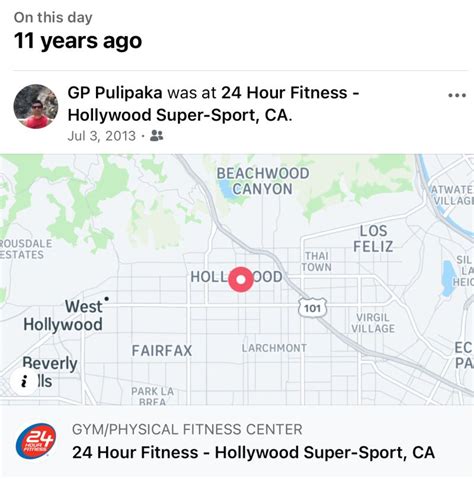474x479 pixels.
Task: Tap the Jul 3, 2013 post date
Action: tap(102, 136)
